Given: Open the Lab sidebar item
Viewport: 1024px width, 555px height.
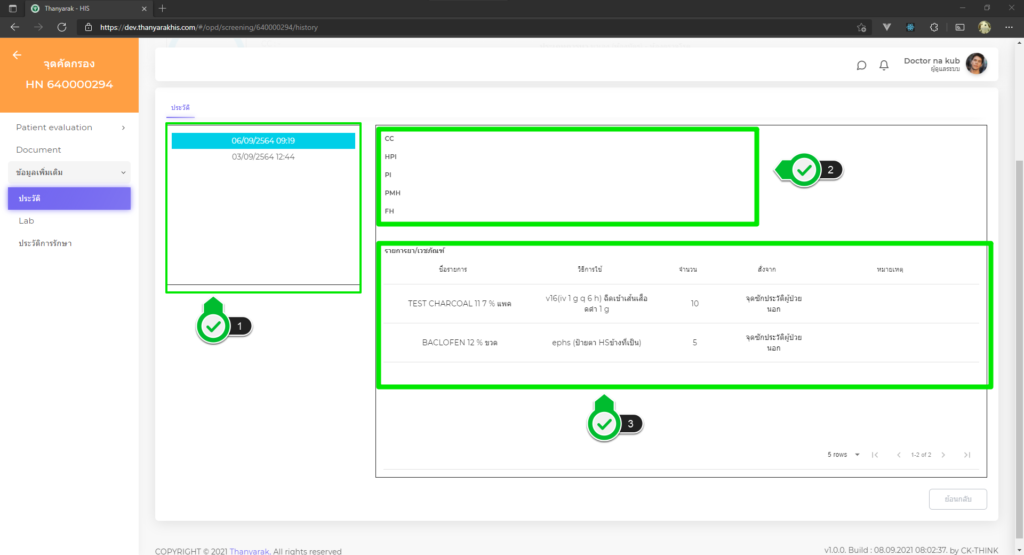Looking at the screenshot, I should 26,220.
